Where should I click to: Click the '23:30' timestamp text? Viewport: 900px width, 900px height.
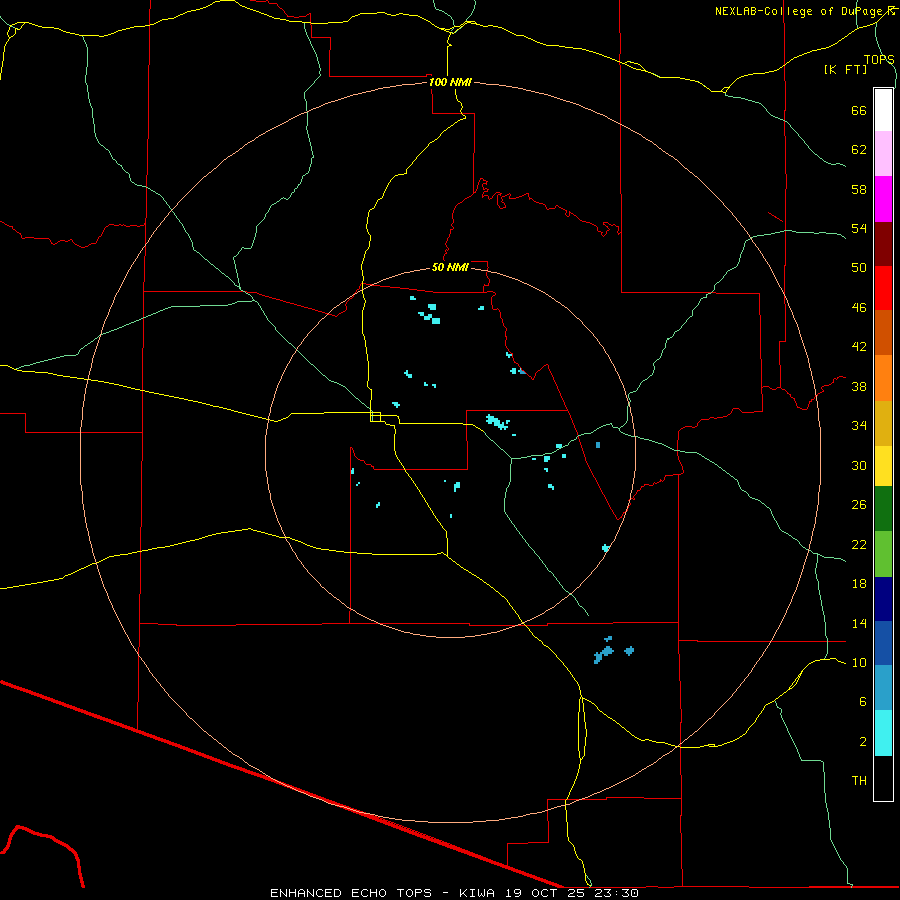tap(617, 893)
